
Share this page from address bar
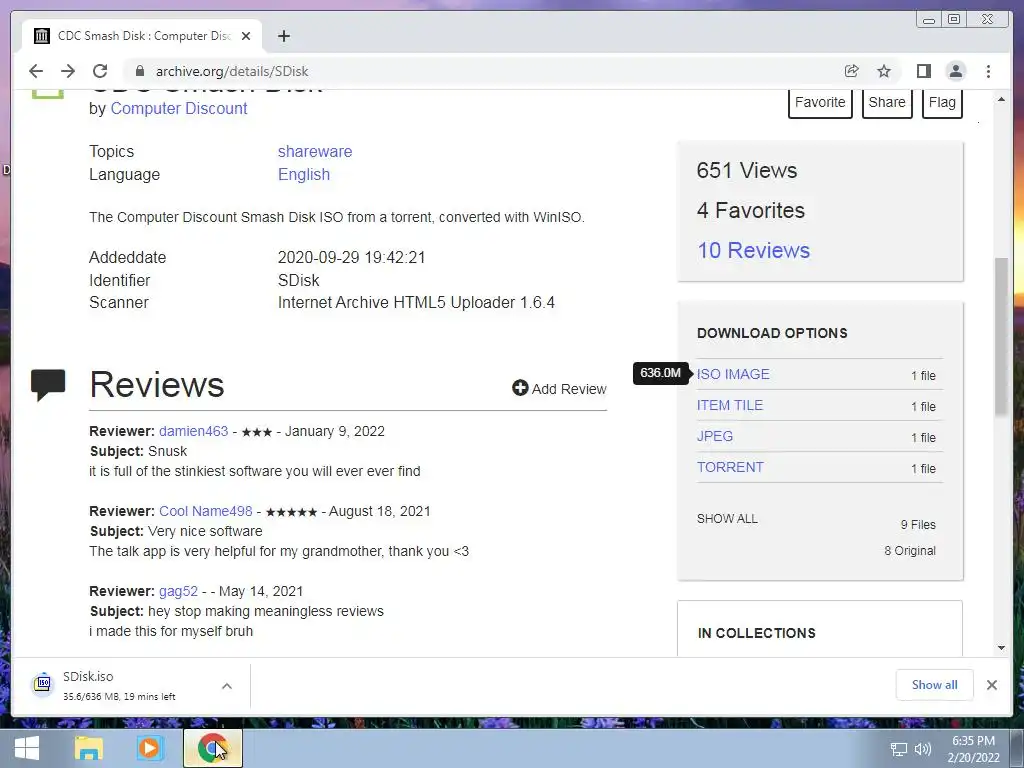point(851,71)
